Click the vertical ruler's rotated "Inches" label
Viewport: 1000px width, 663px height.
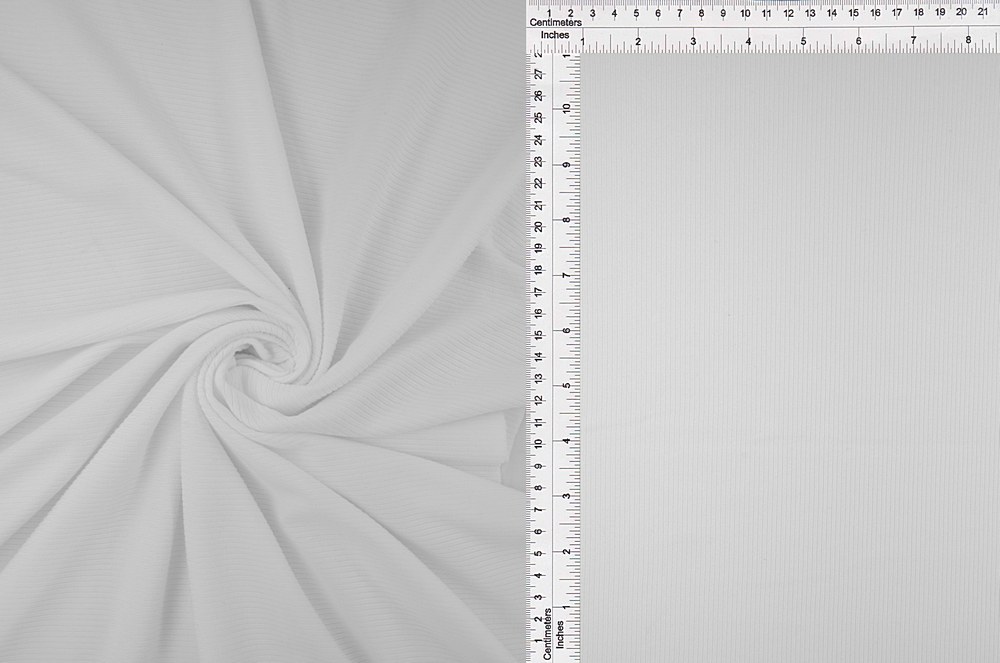[560, 635]
